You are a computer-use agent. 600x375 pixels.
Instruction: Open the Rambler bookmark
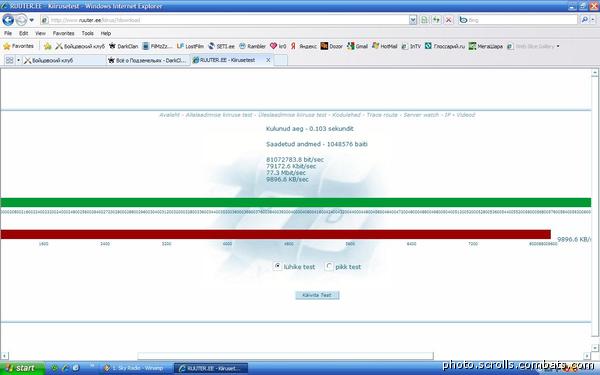(x=252, y=46)
